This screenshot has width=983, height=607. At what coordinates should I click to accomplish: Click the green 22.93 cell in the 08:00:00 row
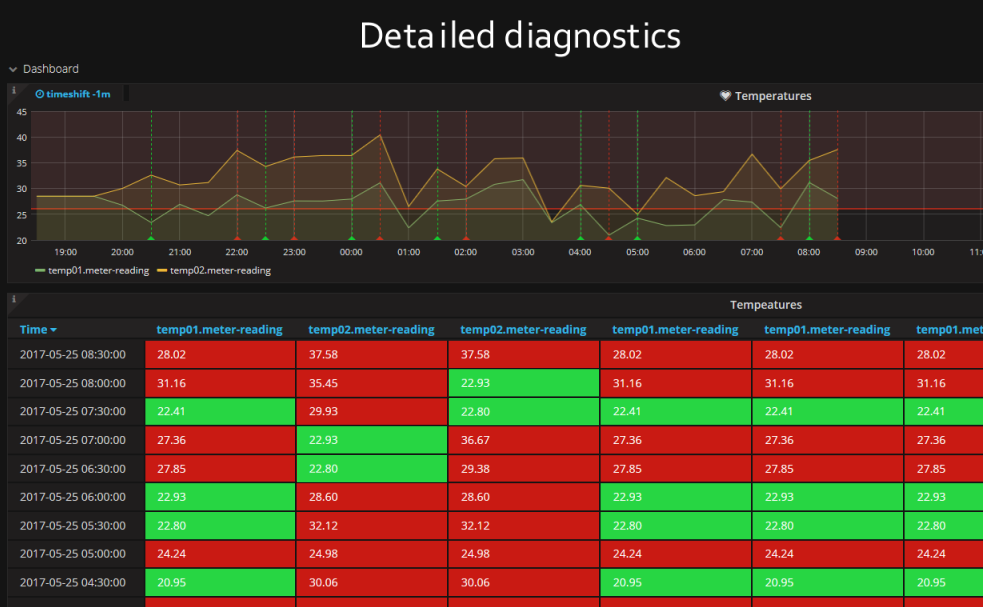click(x=523, y=383)
